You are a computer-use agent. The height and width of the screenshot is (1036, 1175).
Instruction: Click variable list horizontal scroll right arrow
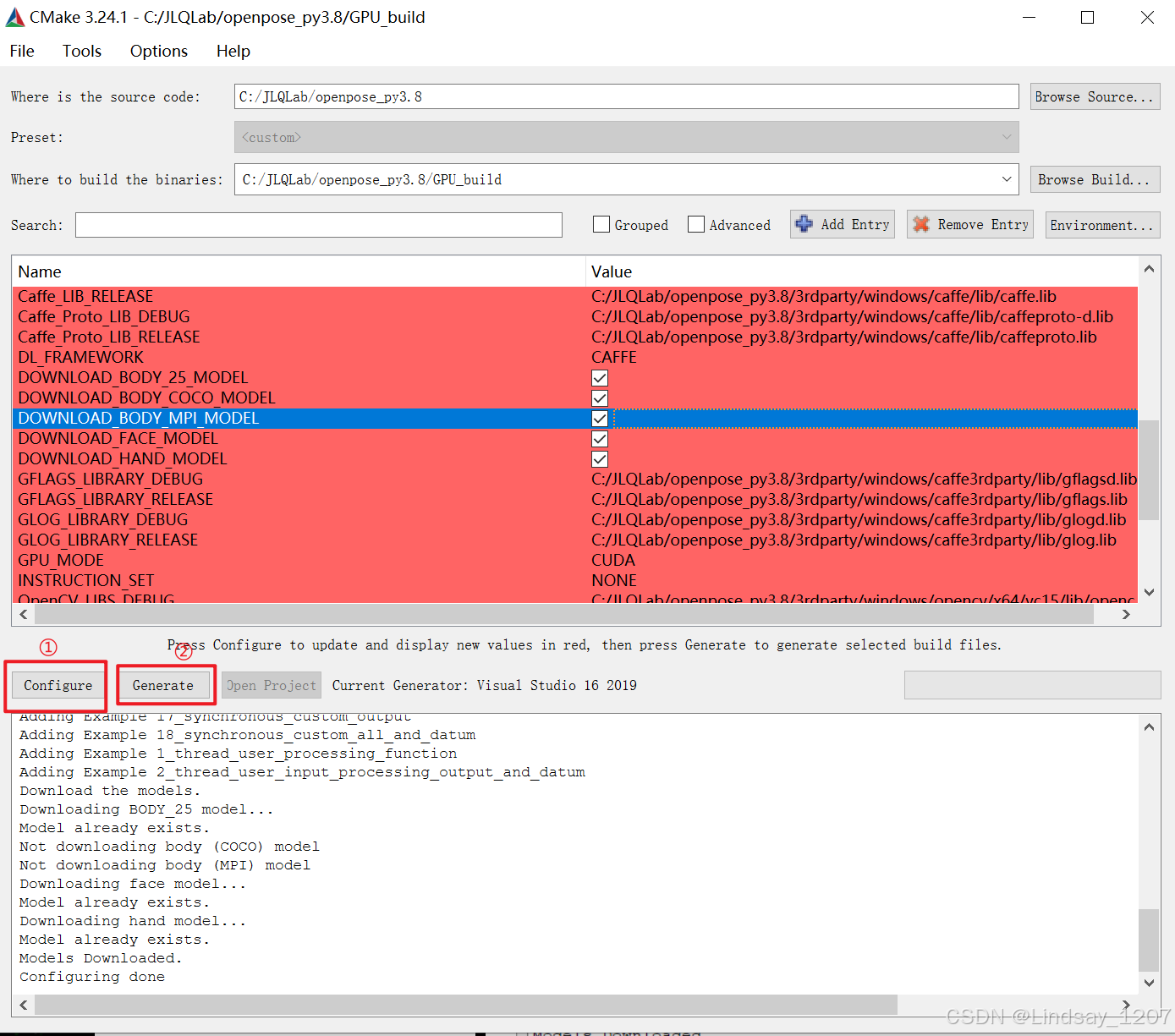pyautogui.click(x=1126, y=615)
